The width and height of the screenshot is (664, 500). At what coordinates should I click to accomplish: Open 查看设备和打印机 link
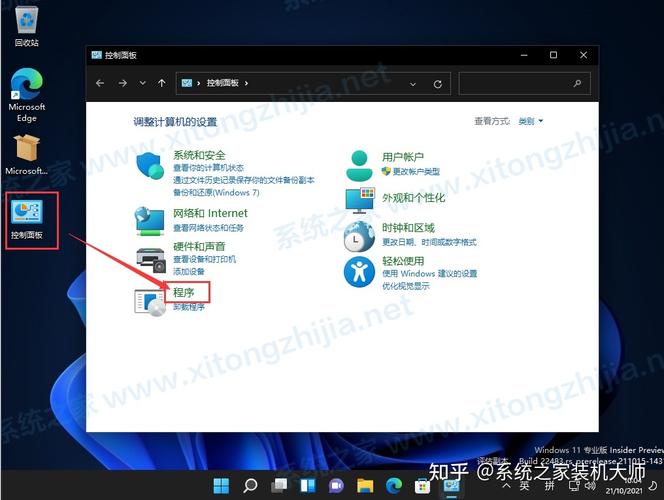click(205, 259)
